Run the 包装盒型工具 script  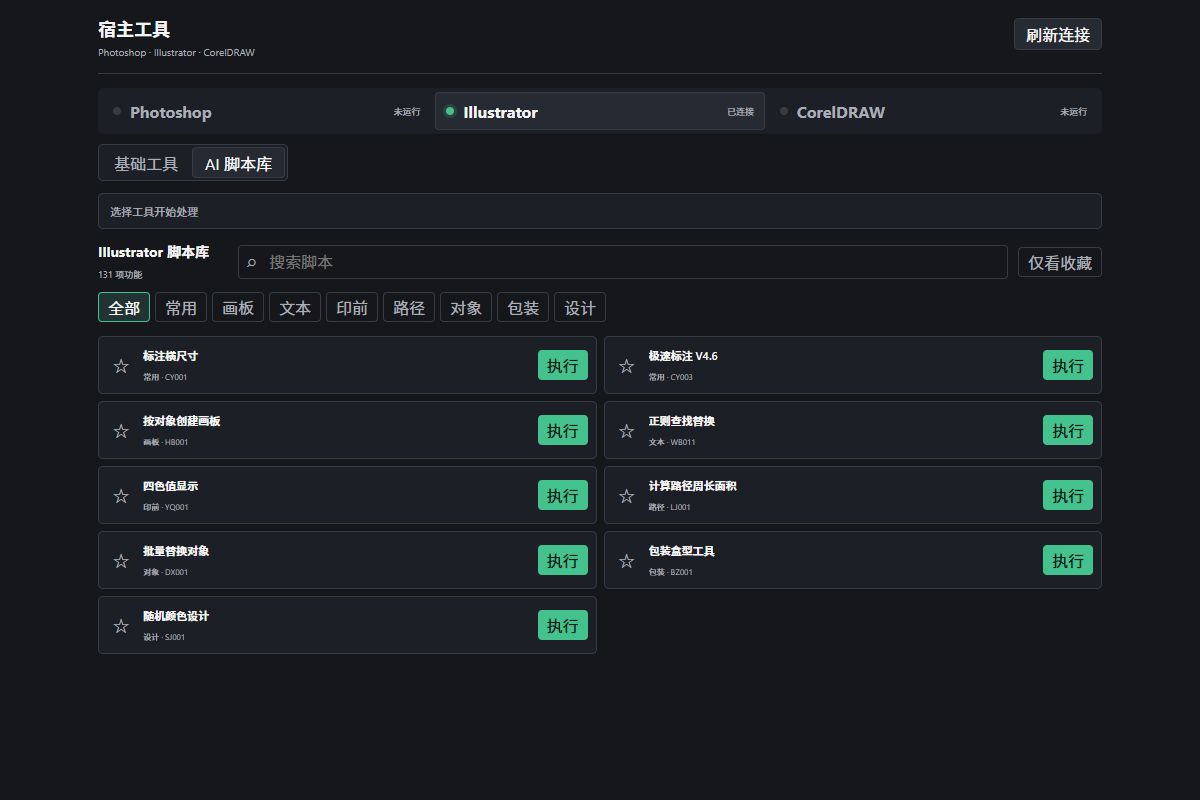pyautogui.click(x=1068, y=560)
